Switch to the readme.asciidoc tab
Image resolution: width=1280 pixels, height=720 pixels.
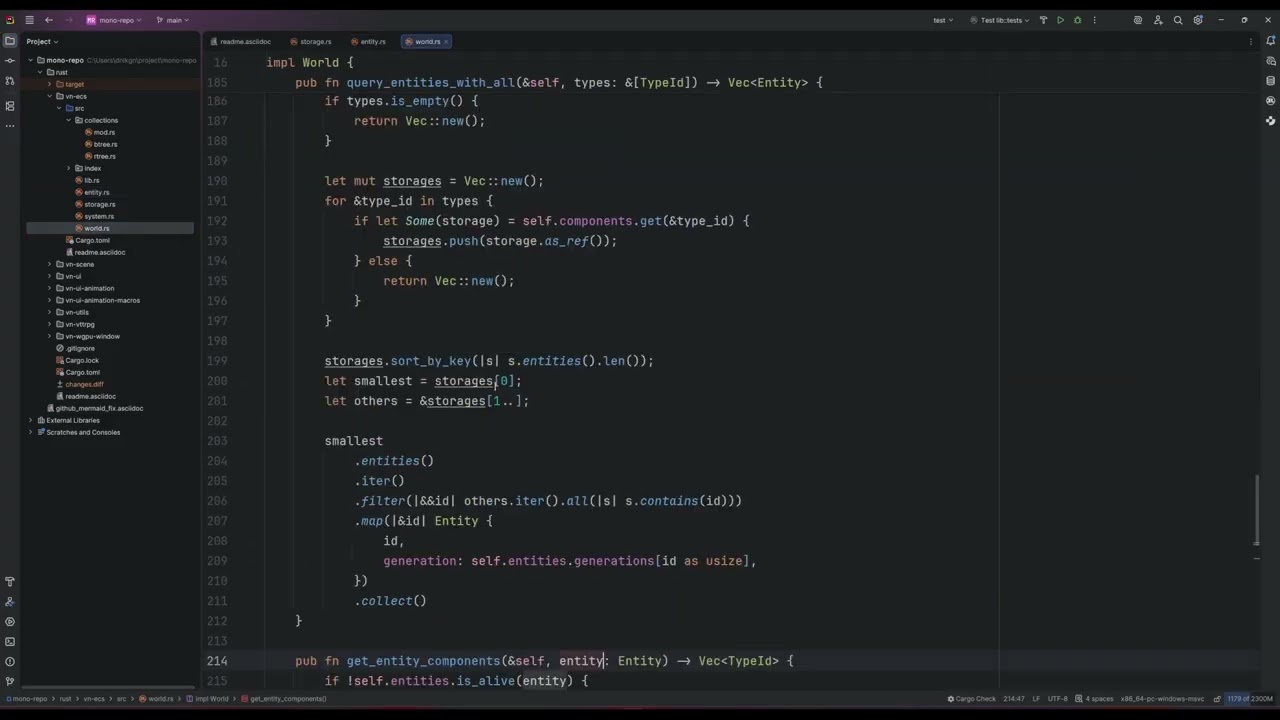pyautogui.click(x=240, y=42)
